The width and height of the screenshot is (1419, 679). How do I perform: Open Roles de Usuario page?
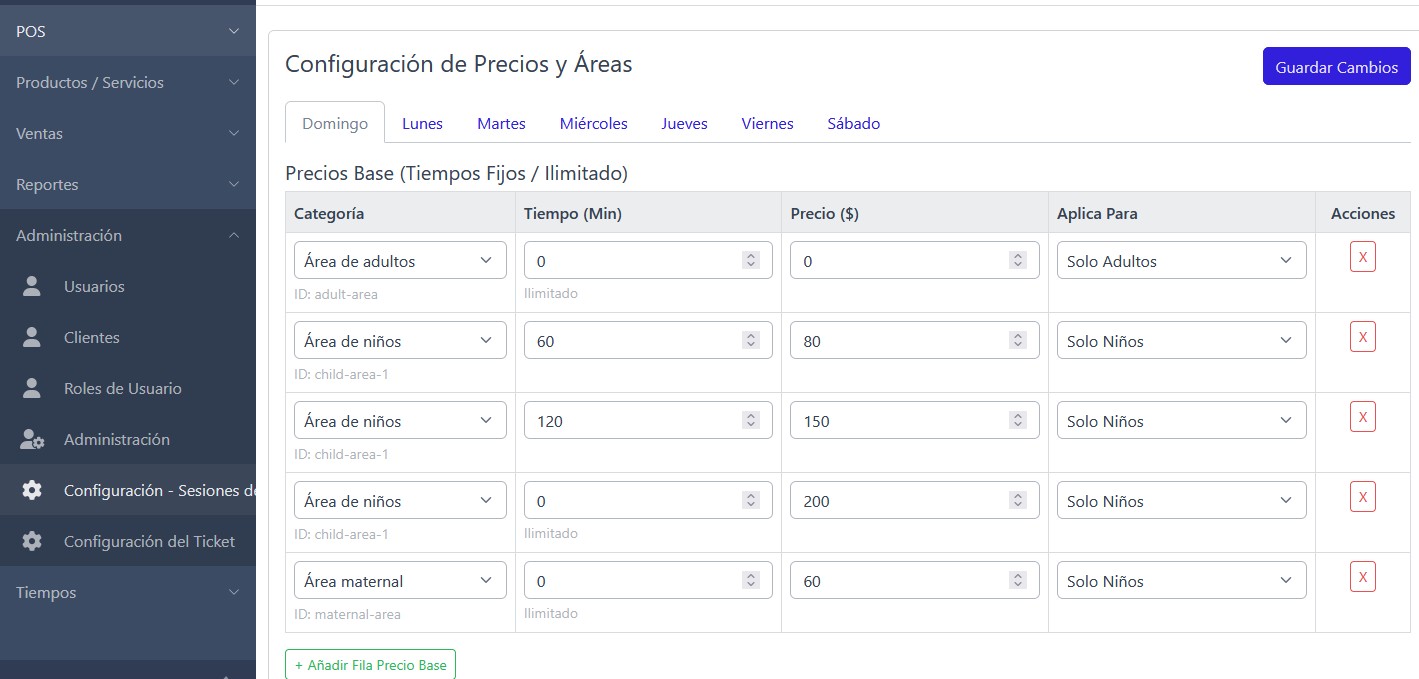tap(128, 388)
